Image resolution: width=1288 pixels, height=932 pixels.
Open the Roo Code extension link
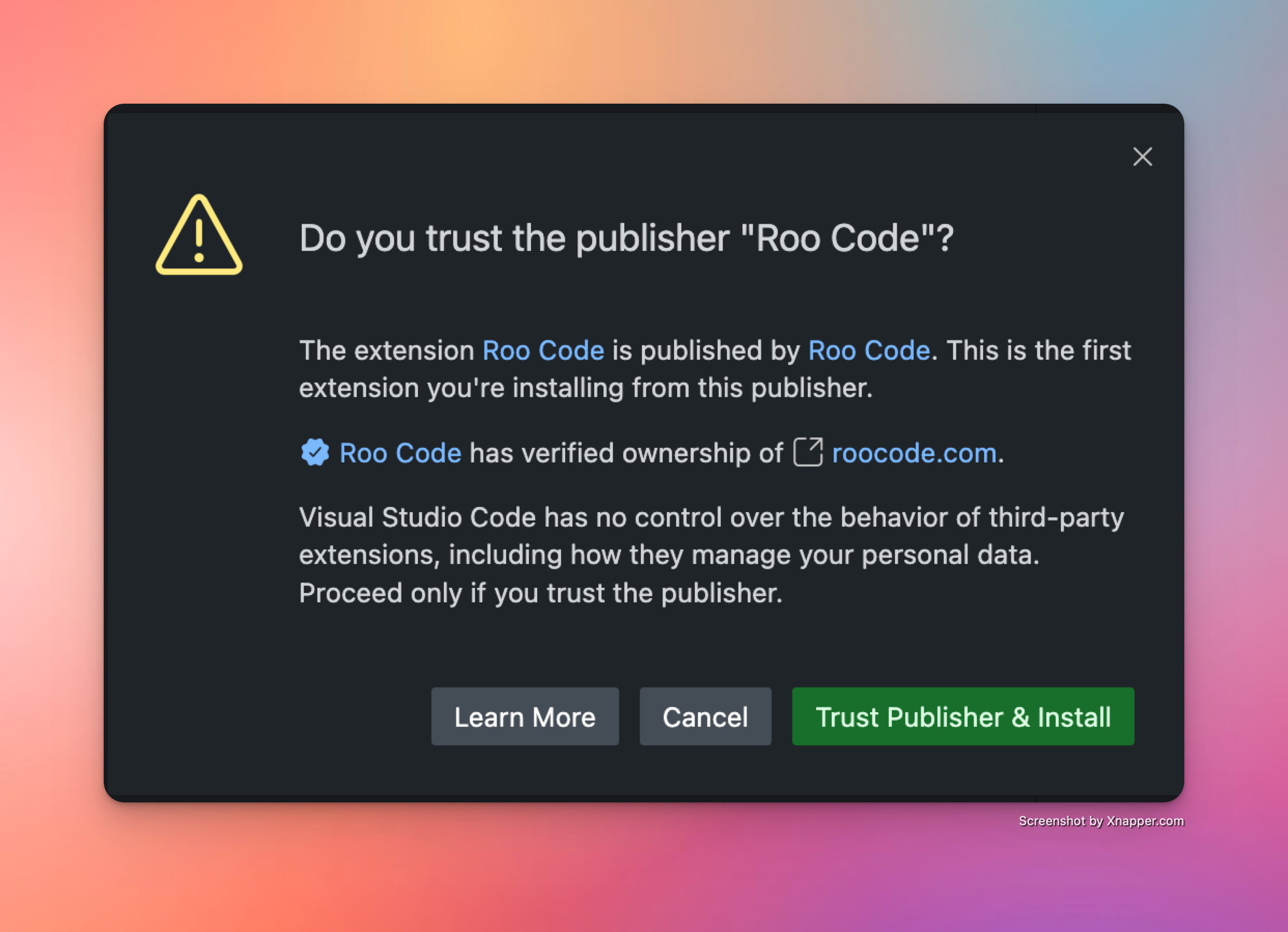pyautogui.click(x=542, y=350)
